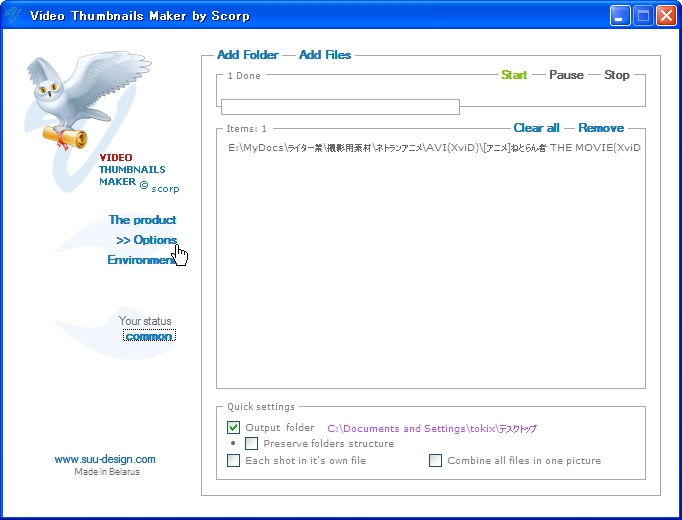
Task: Enable Each shot in it's own file
Action: [x=234, y=460]
